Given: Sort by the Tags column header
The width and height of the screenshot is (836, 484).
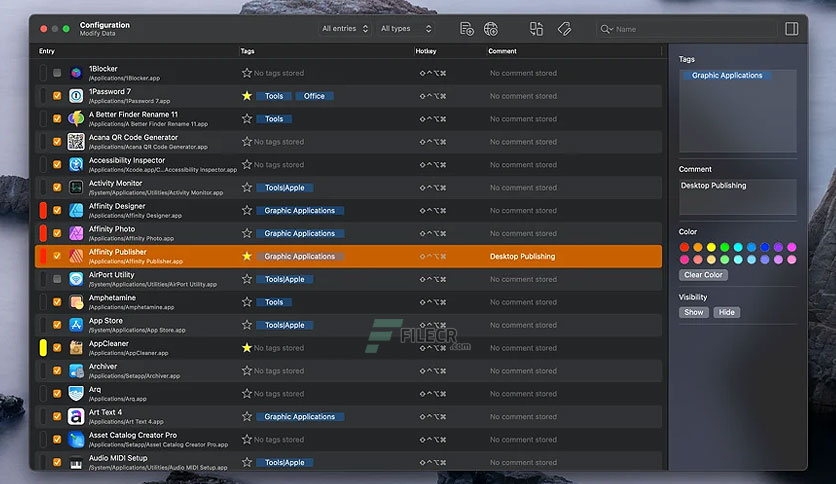Looking at the screenshot, I should click(x=247, y=51).
